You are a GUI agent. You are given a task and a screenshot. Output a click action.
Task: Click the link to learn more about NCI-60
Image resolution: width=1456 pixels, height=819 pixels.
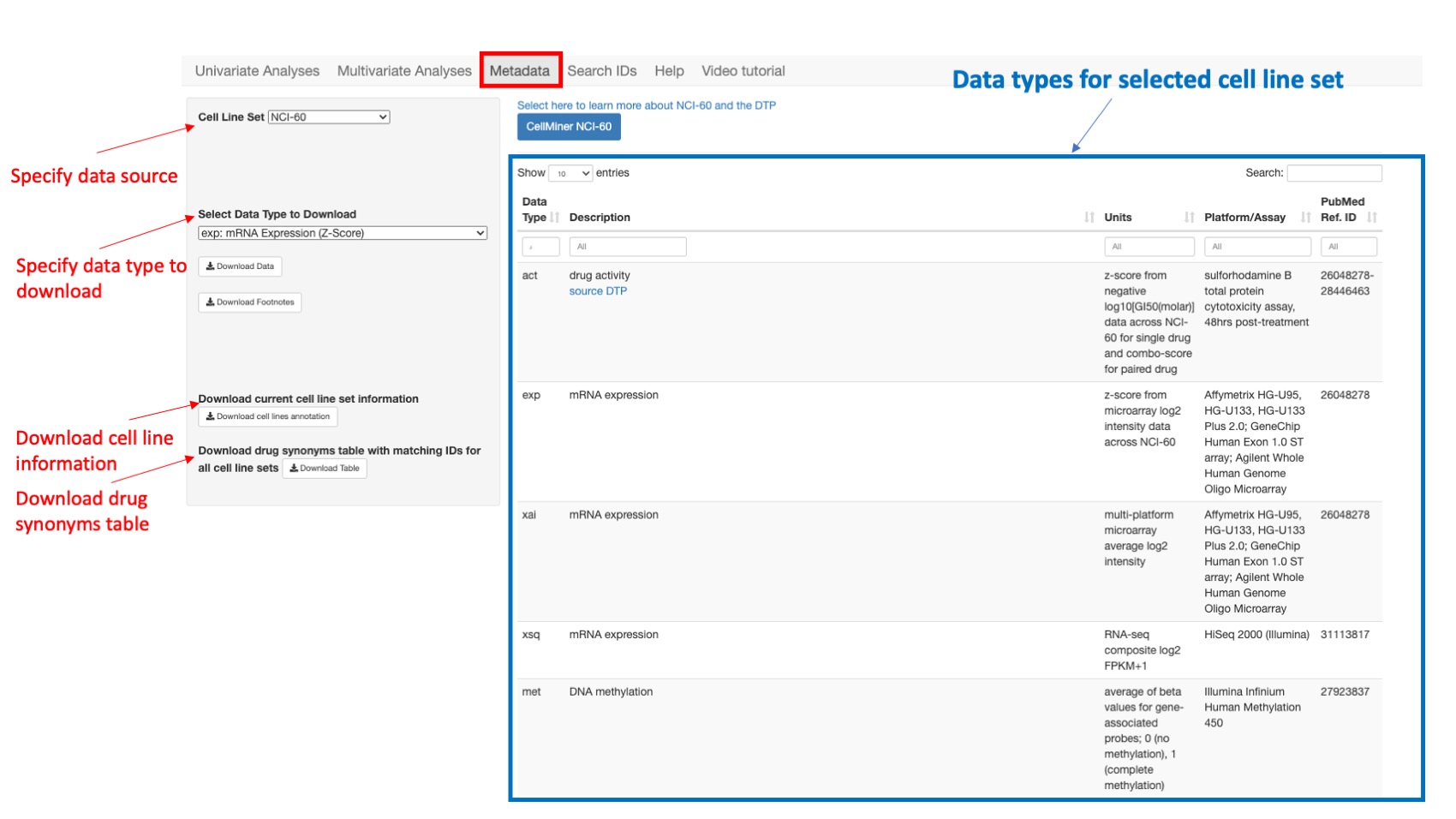646,105
